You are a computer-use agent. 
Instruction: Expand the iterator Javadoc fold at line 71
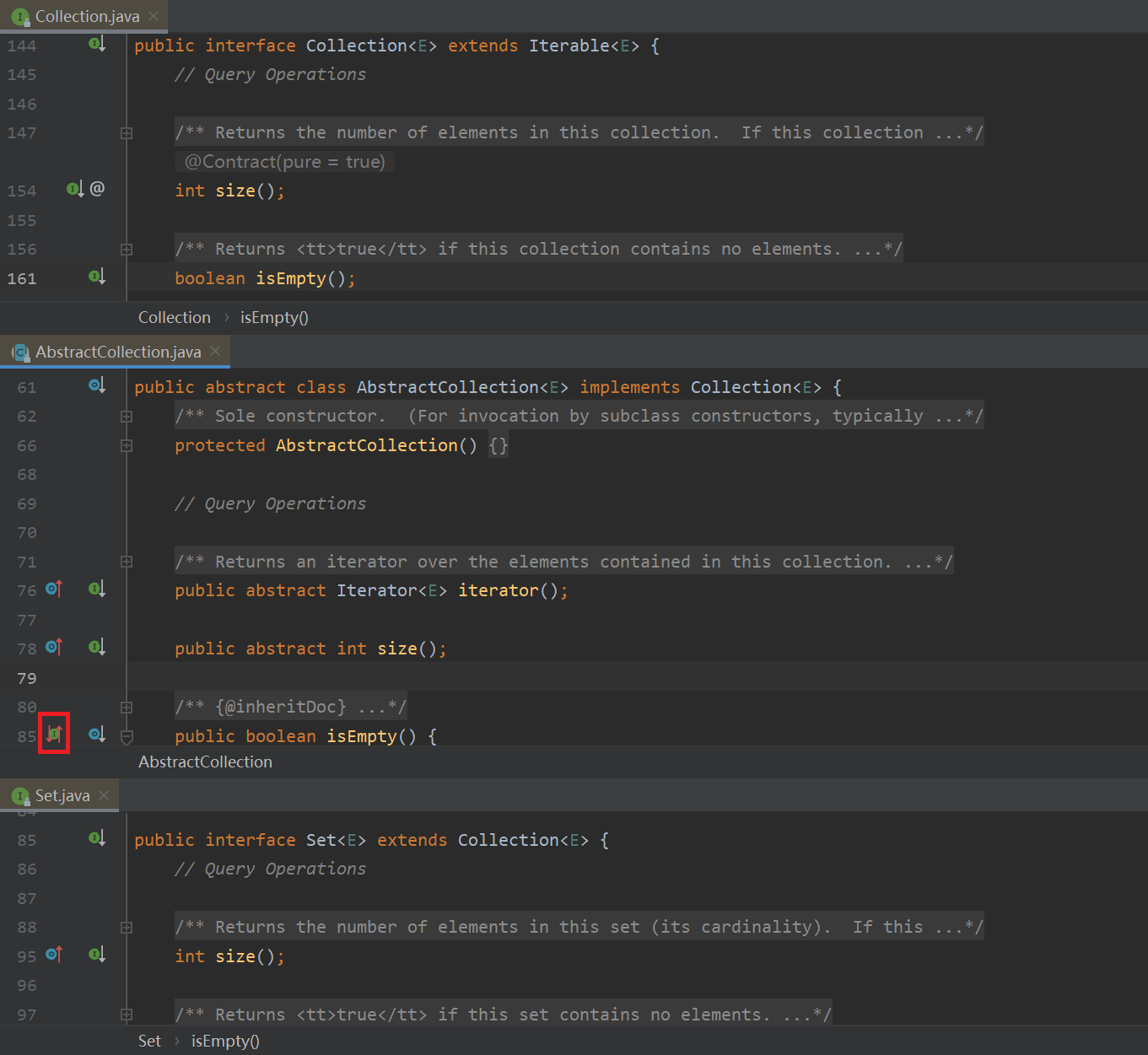tap(127, 562)
